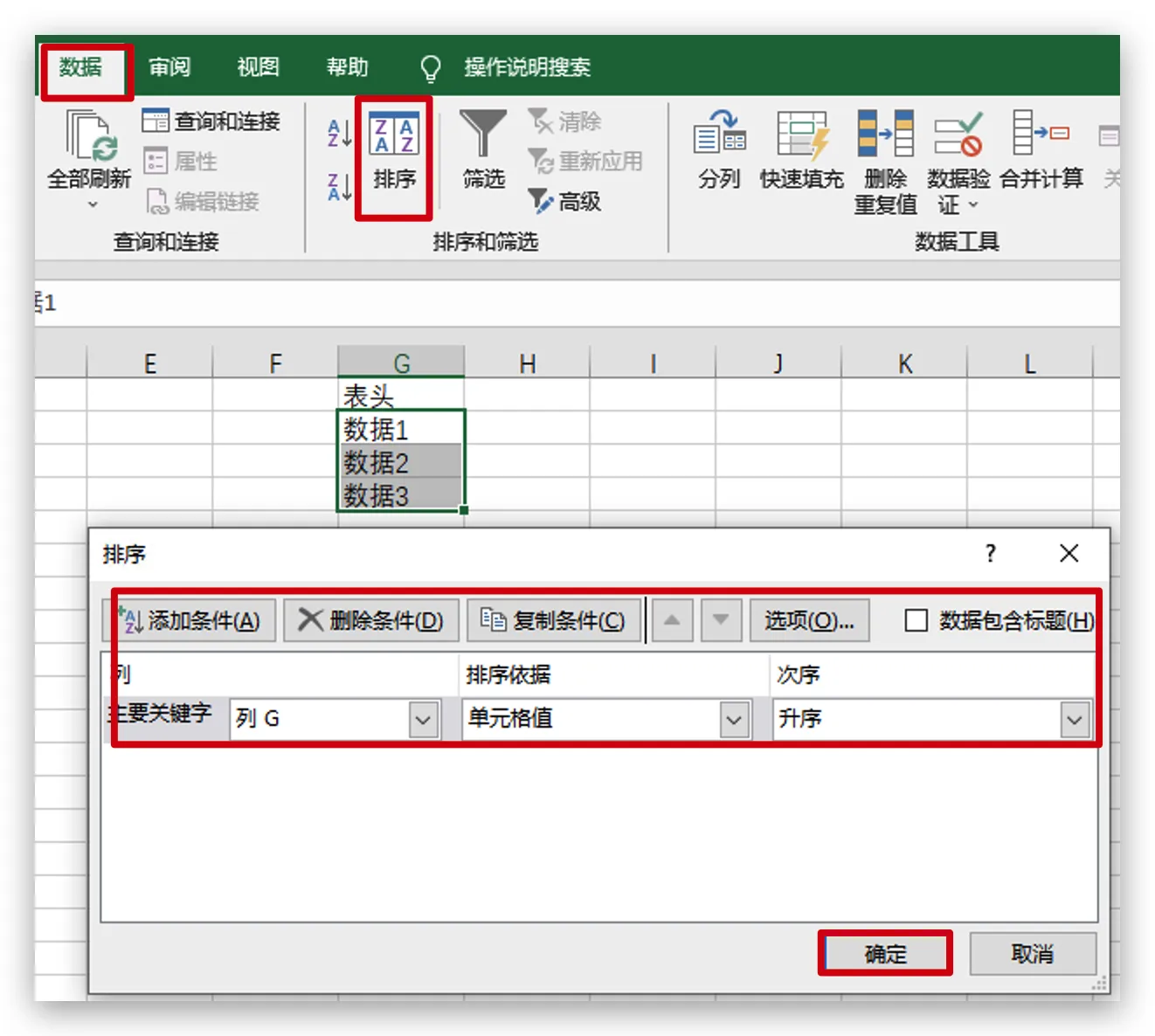The height and width of the screenshot is (1036, 1155).
Task: Open the 升序 order dropdown
Action: click(x=1075, y=720)
